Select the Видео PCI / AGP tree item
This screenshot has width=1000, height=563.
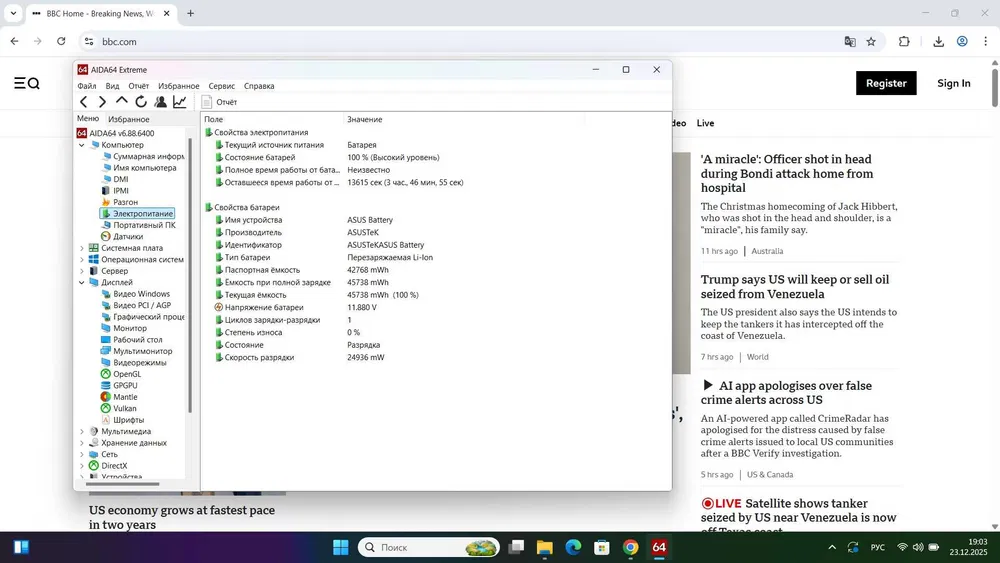[136, 305]
